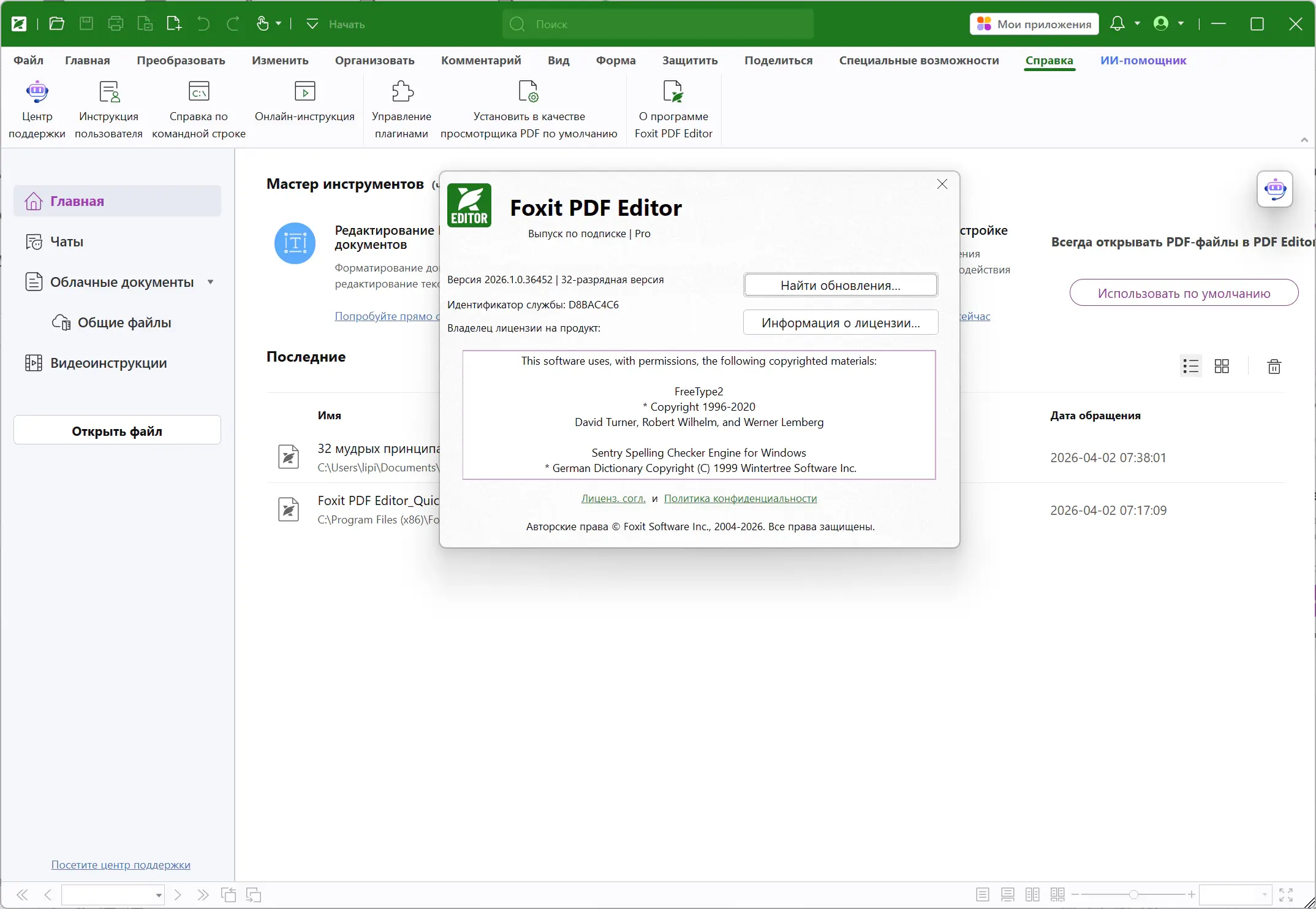Open the Protect ribbon tab
This screenshot has height=909, width=1316.
point(689,61)
